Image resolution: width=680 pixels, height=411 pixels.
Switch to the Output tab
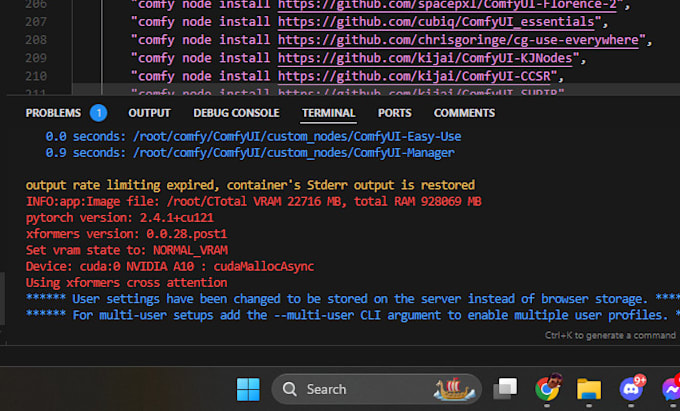click(x=149, y=113)
